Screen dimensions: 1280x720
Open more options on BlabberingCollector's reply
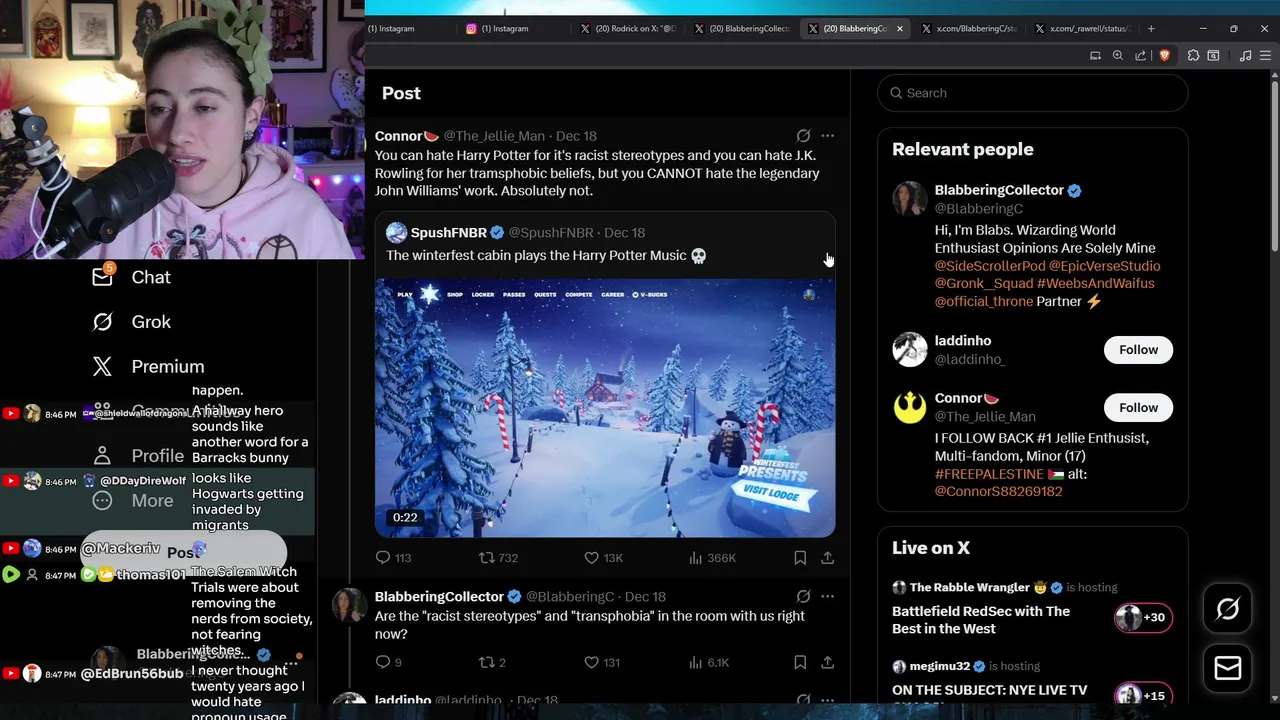click(x=827, y=597)
